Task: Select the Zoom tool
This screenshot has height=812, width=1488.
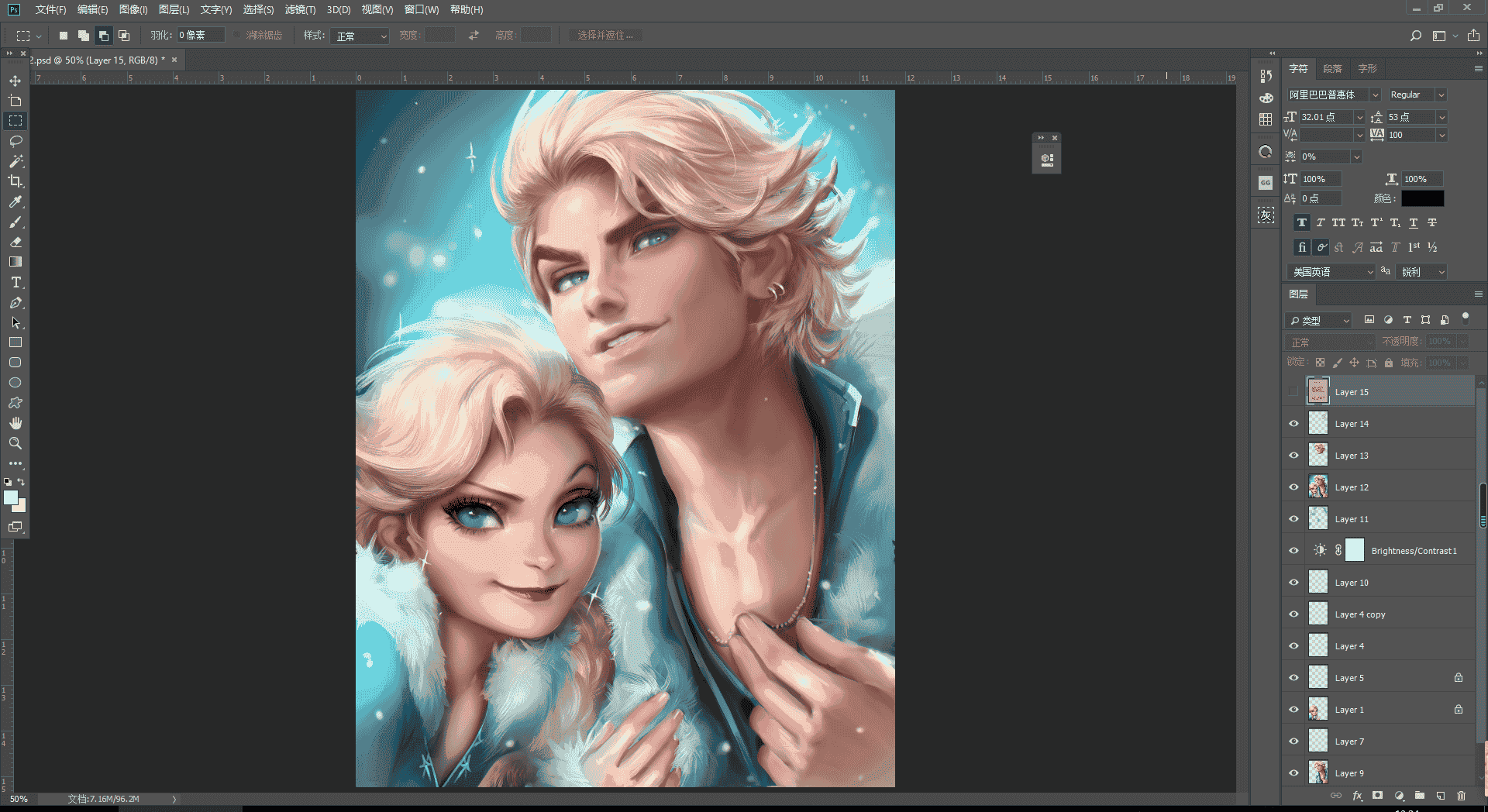Action: click(15, 443)
